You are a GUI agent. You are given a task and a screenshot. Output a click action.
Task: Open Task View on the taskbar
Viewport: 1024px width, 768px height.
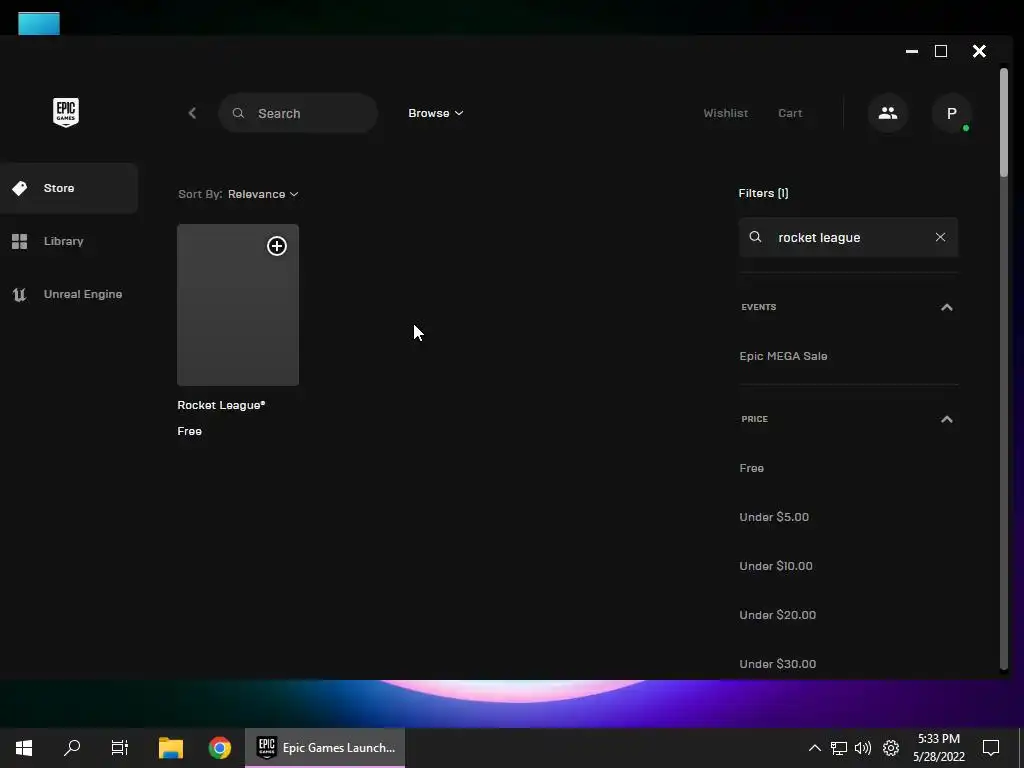120,748
